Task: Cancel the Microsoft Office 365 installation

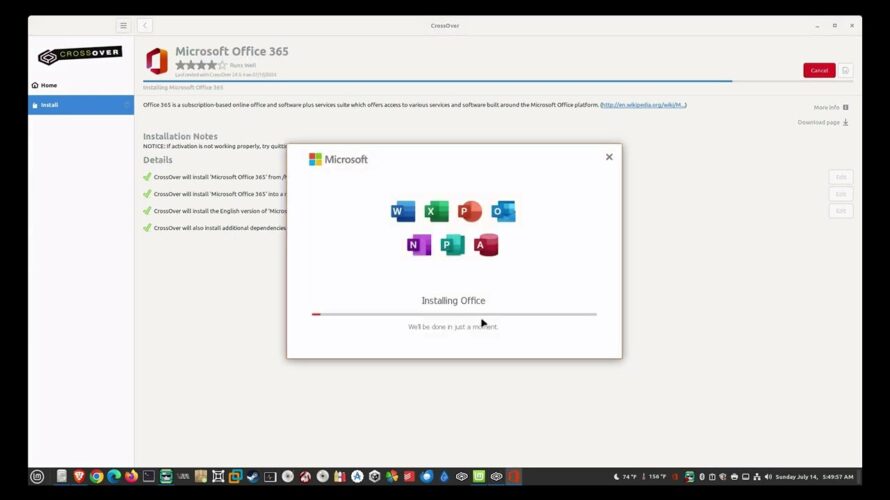Action: pyautogui.click(x=819, y=70)
